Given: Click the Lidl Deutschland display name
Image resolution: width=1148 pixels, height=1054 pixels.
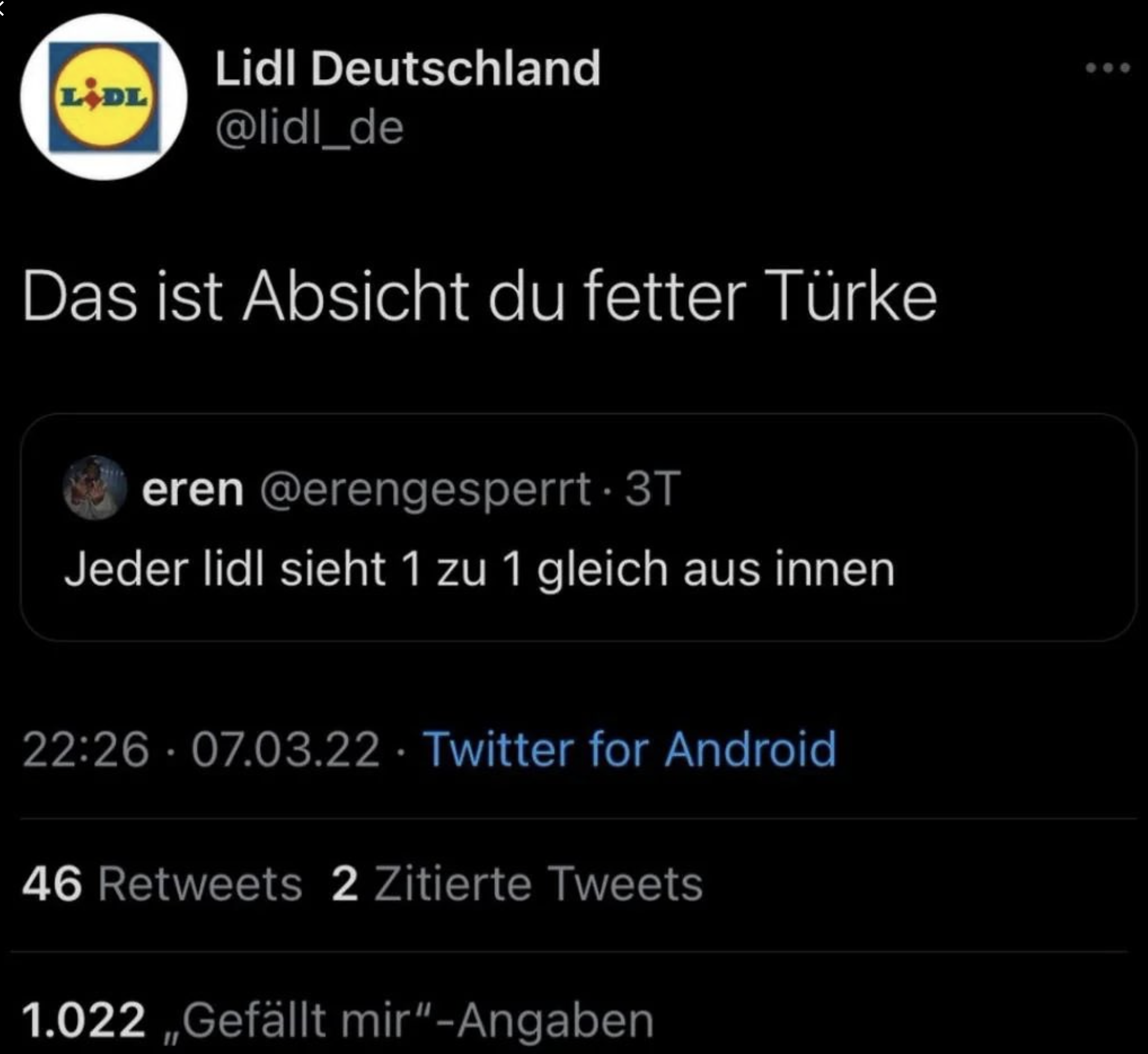Looking at the screenshot, I should [407, 68].
